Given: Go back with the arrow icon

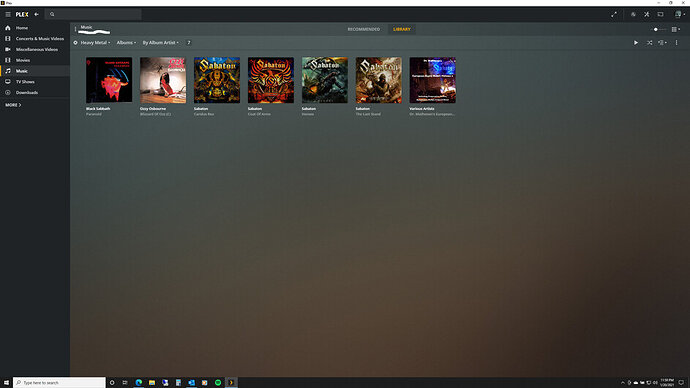Looking at the screenshot, I should [x=37, y=14].
